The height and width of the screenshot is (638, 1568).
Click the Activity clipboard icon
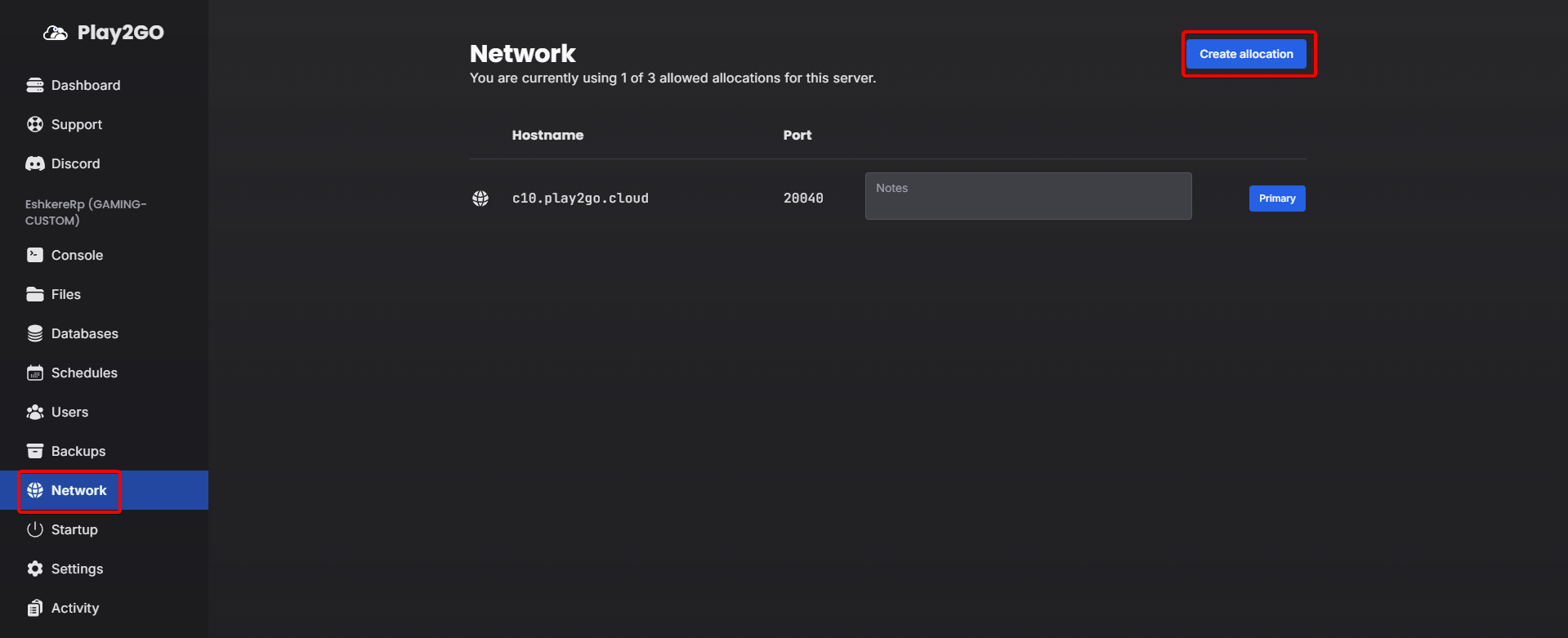[35, 608]
